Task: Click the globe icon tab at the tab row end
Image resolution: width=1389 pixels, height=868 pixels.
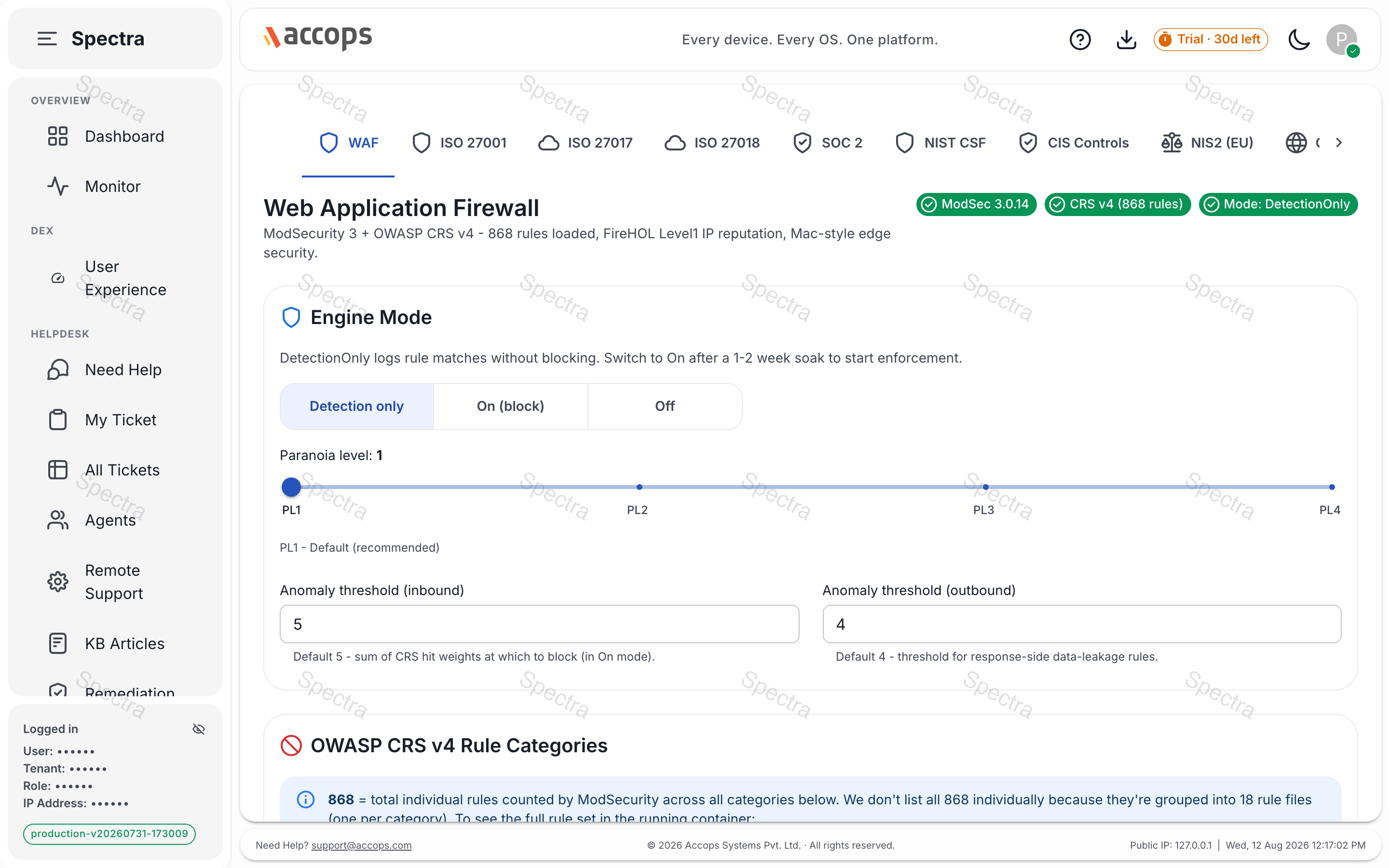Action: coord(1296,143)
